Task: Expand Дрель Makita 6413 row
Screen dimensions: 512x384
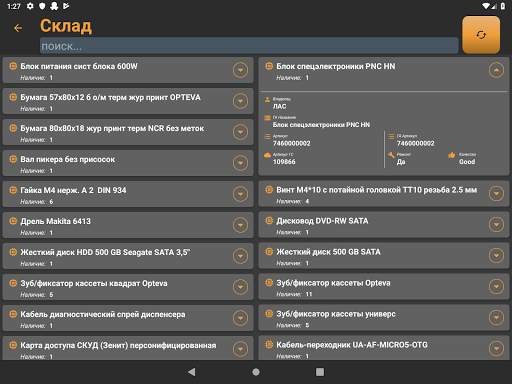Action: 240,225
